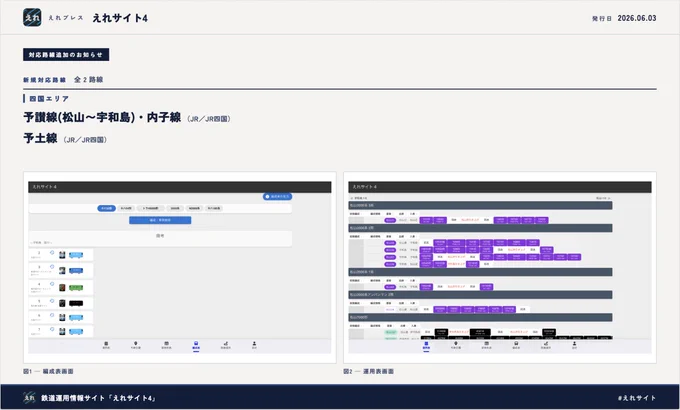680x410 pixels.
Task: Click the black train car icon in figure 1 row 5
Action: [x=76, y=303]
